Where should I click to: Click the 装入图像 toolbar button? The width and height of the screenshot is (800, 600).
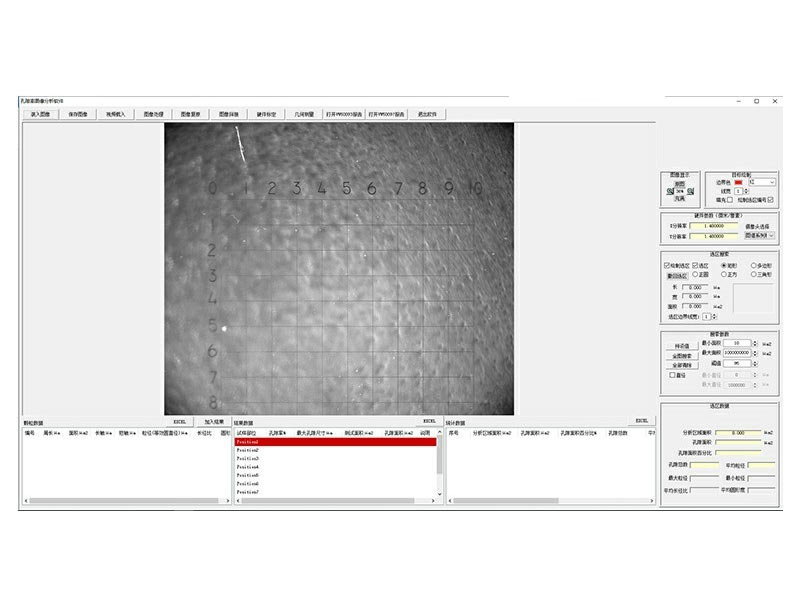(41, 114)
